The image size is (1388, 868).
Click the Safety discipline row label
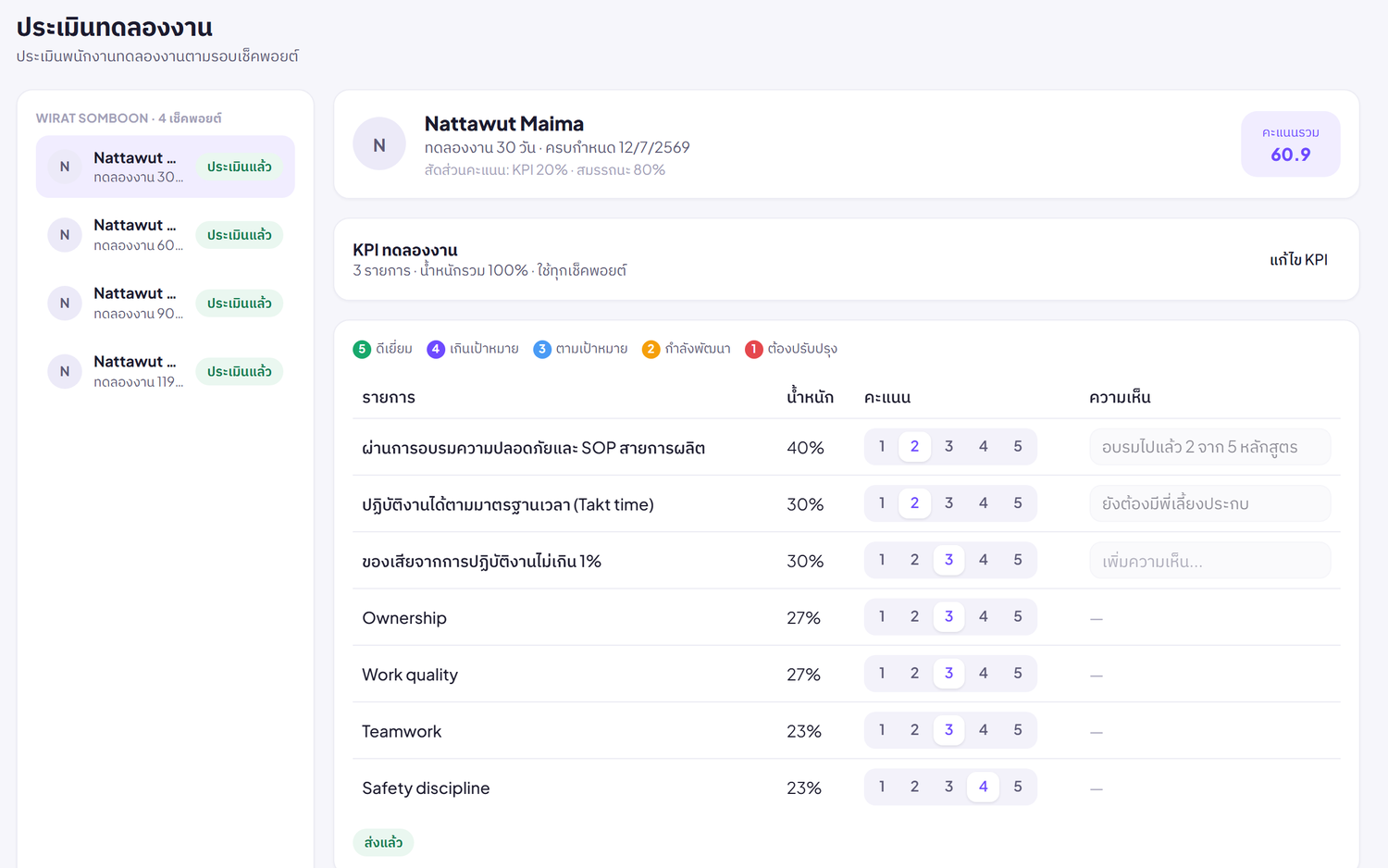click(x=426, y=788)
